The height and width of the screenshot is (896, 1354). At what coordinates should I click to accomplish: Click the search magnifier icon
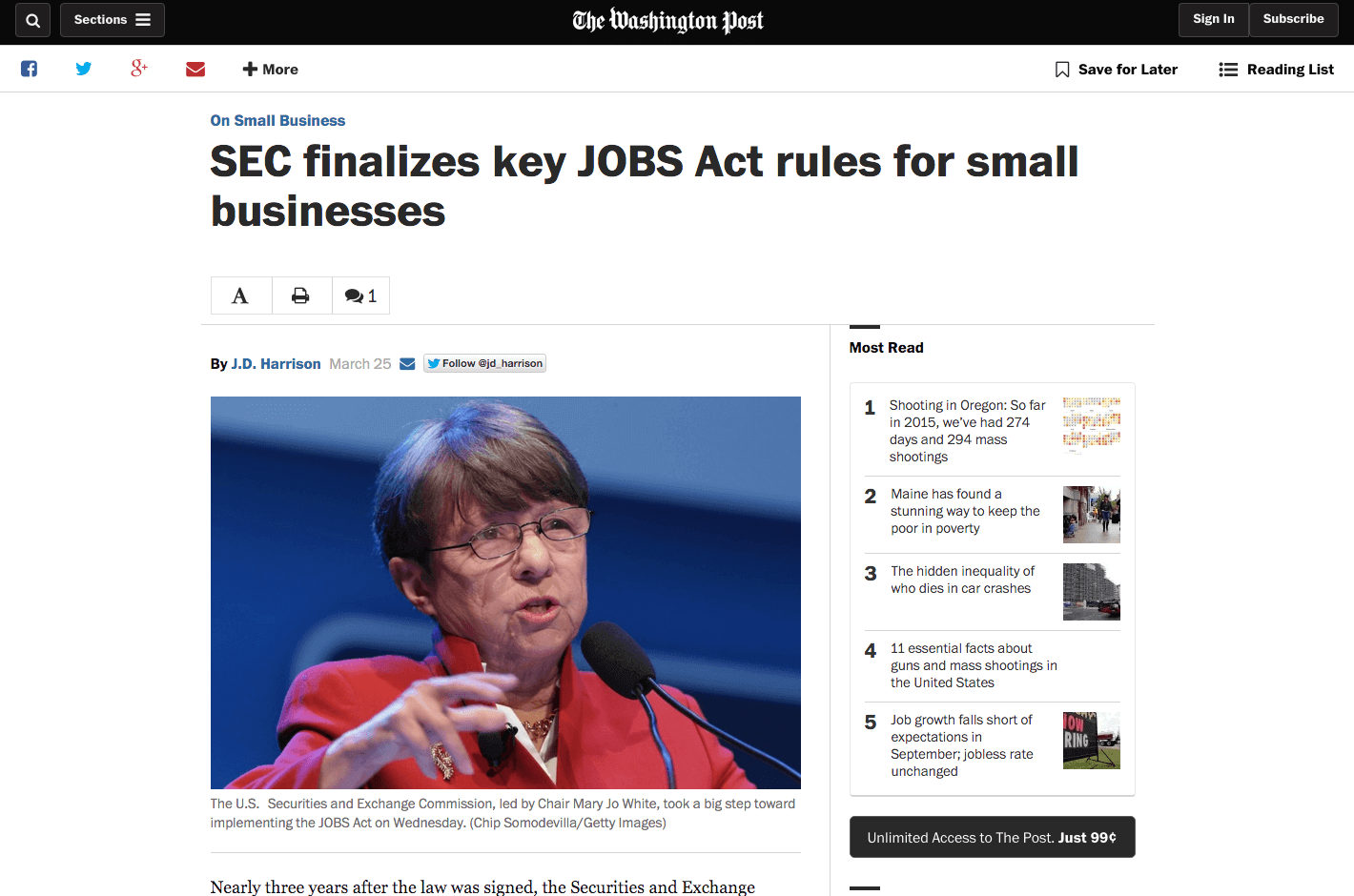tap(32, 20)
